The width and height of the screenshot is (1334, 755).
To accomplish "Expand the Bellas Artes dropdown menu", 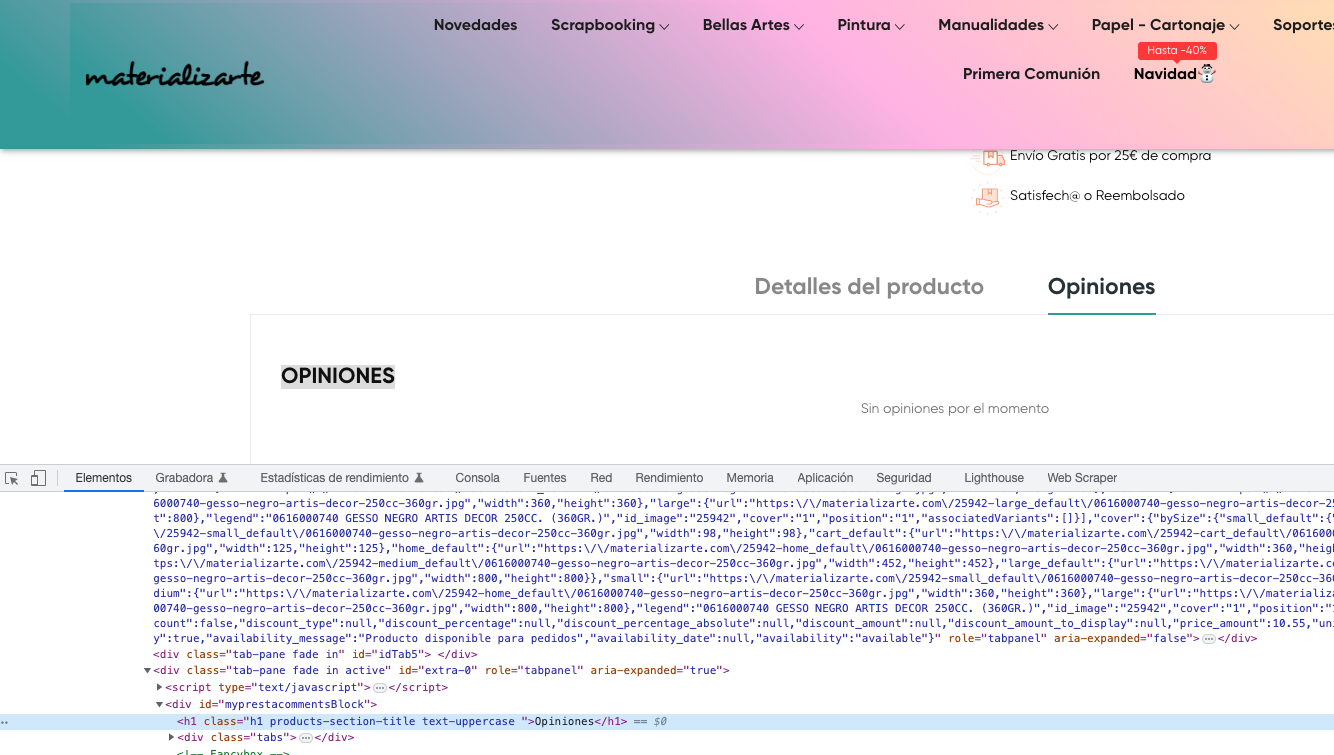I will coord(753,25).
